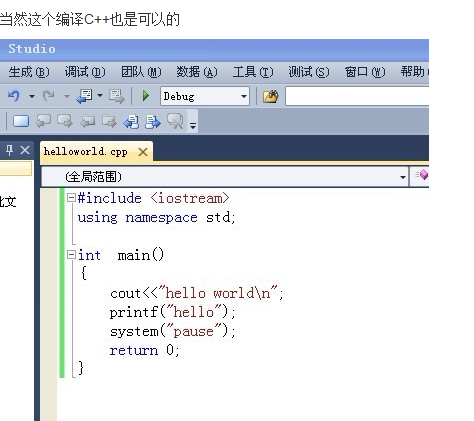This screenshot has width=474, height=421.
Task: Open the 窗口(W) menu
Action: point(365,72)
